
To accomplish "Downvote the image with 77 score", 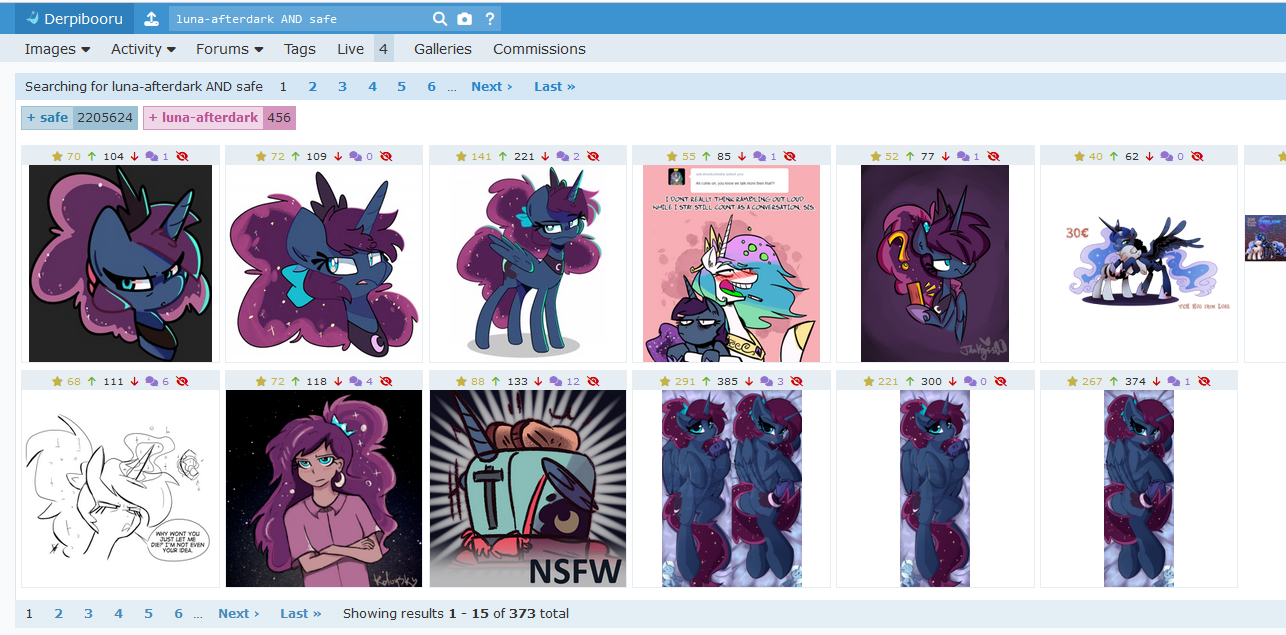I will coord(945,157).
